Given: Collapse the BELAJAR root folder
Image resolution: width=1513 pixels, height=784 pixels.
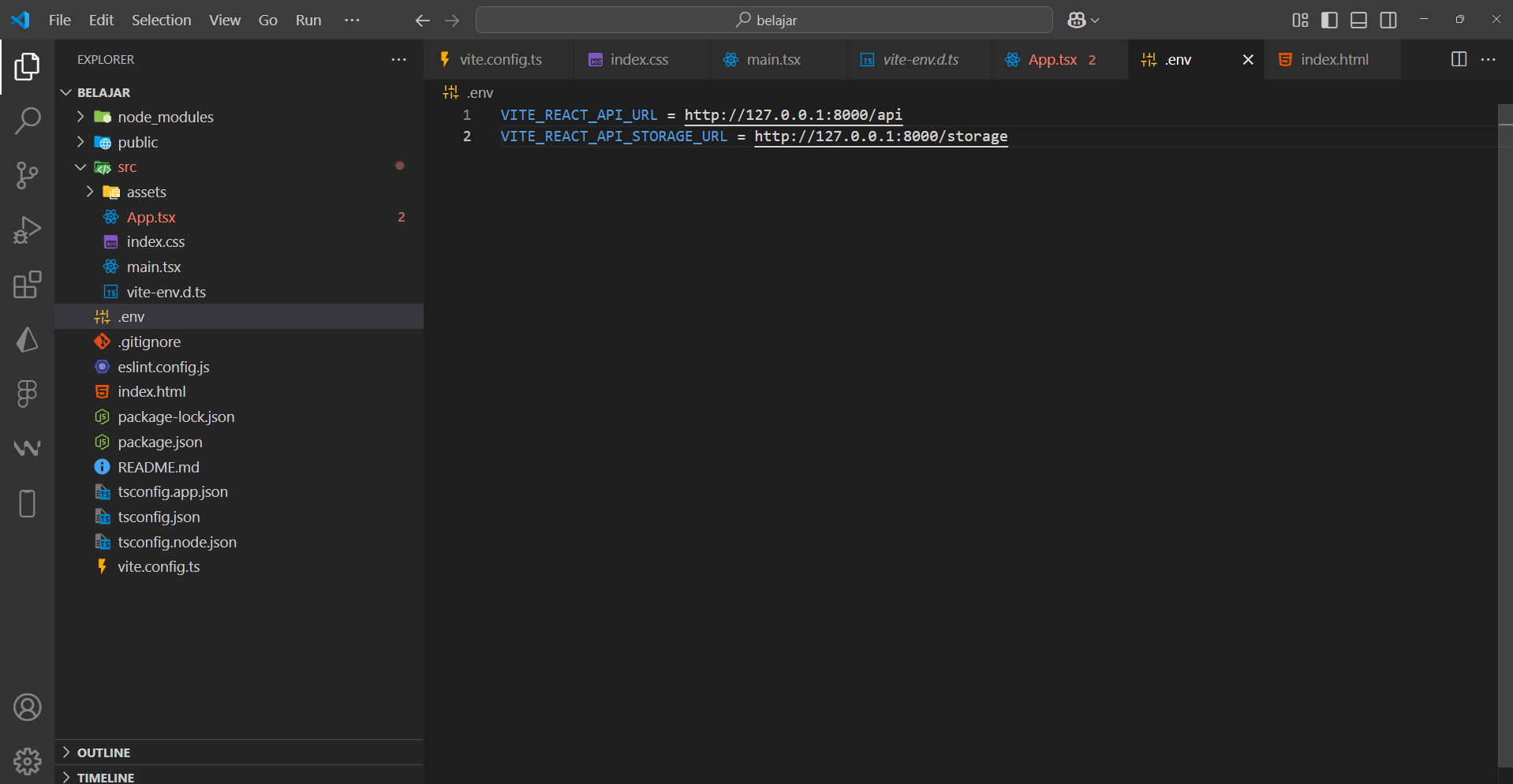Looking at the screenshot, I should point(239,92).
